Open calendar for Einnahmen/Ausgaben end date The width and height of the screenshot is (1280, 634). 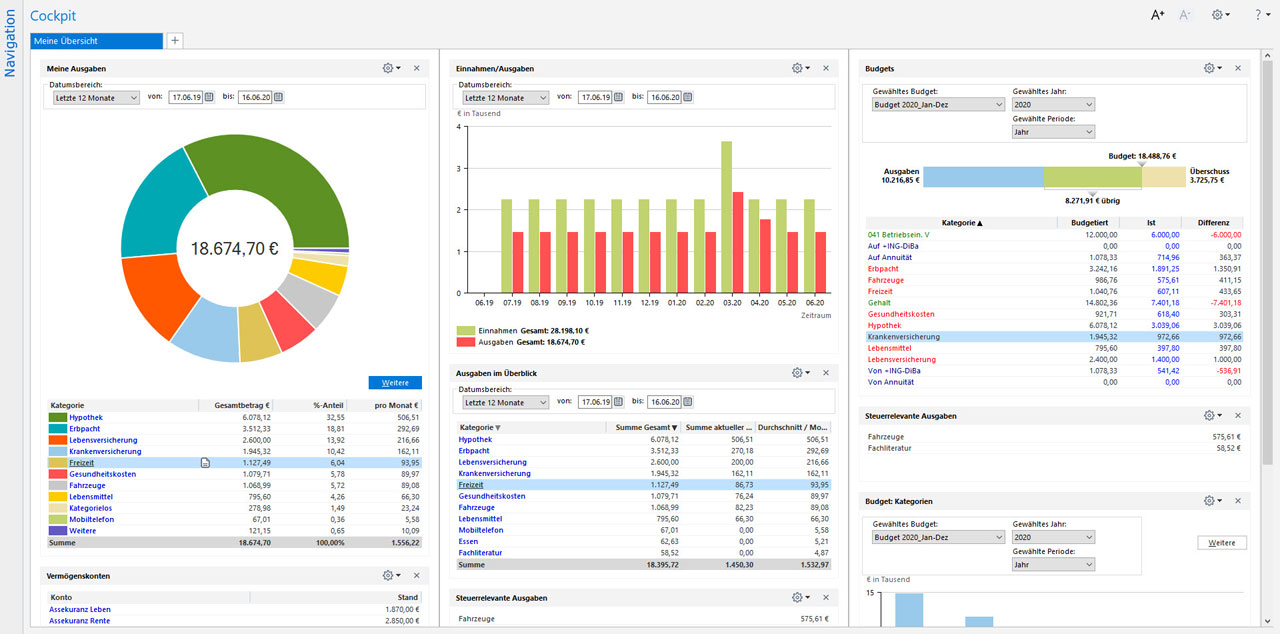coord(689,97)
